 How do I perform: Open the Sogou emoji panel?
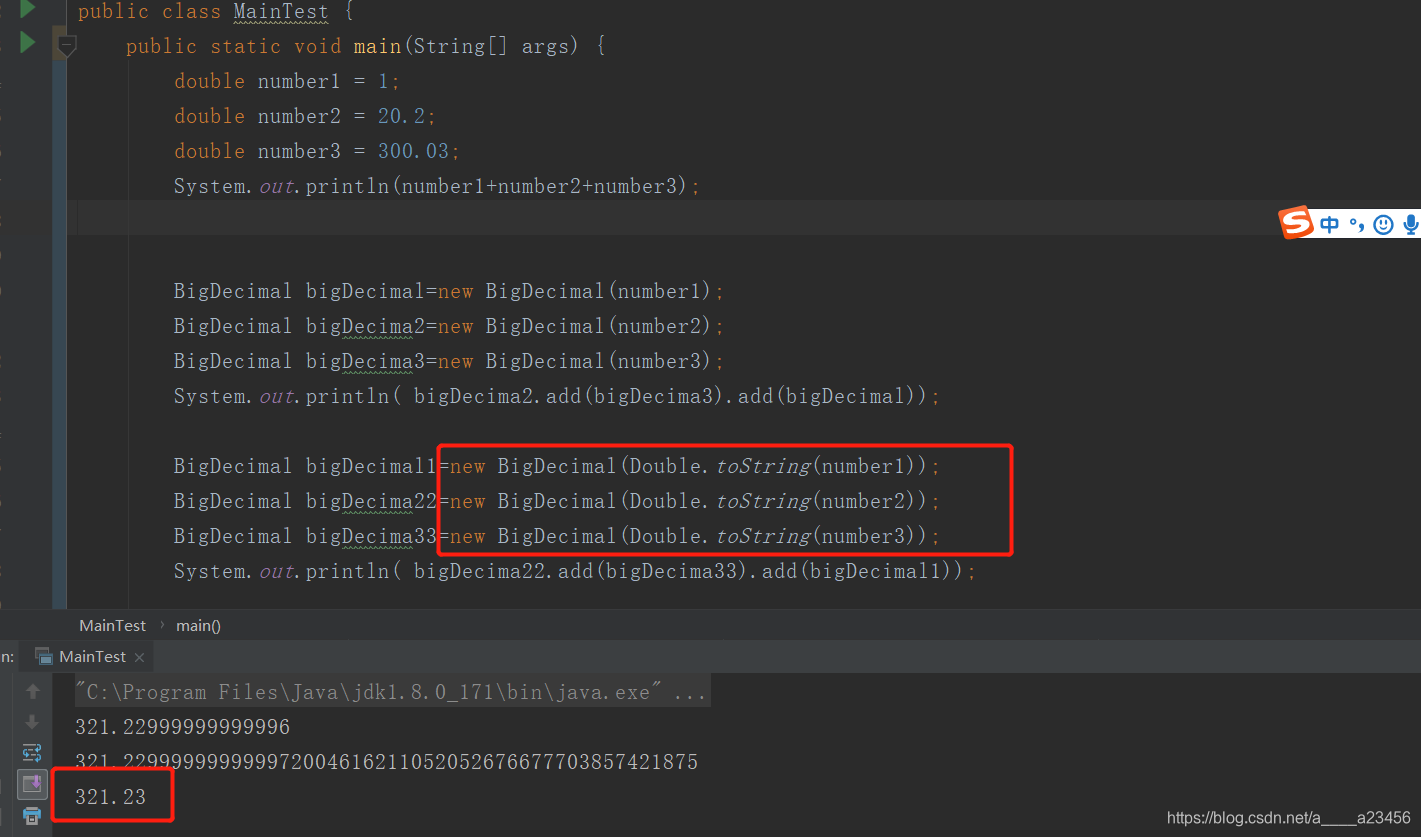pos(1383,224)
